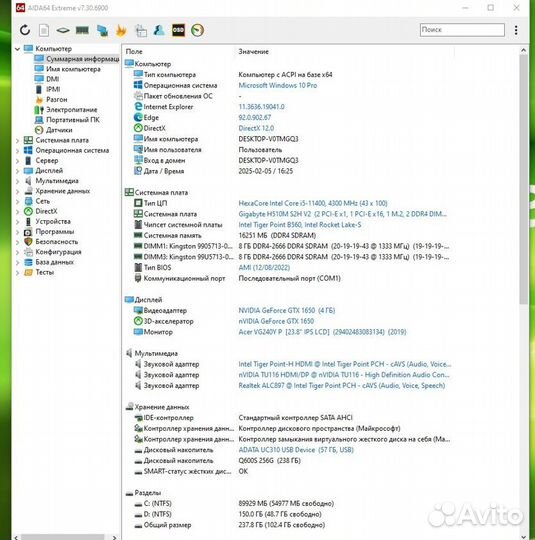Open the Microsoft Windows 10 Pro link
This screenshot has width=535, height=540.
tap(278, 85)
